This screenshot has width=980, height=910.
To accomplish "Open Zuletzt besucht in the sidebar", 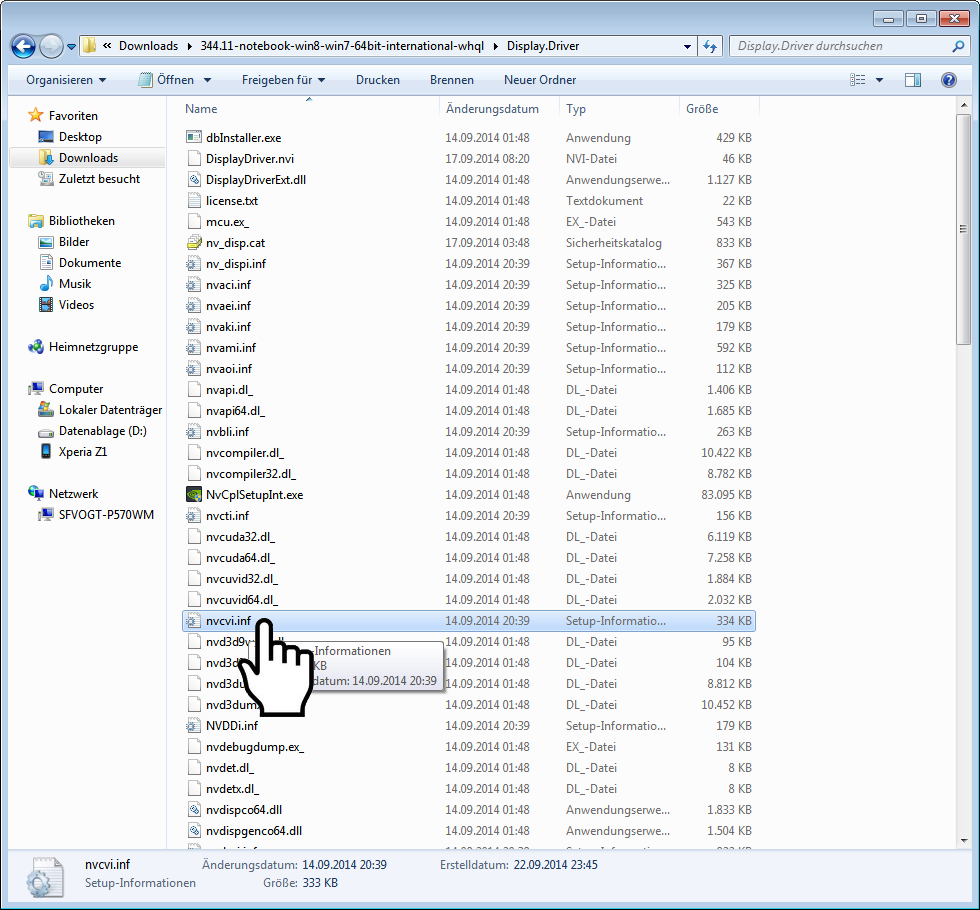I will 99,179.
